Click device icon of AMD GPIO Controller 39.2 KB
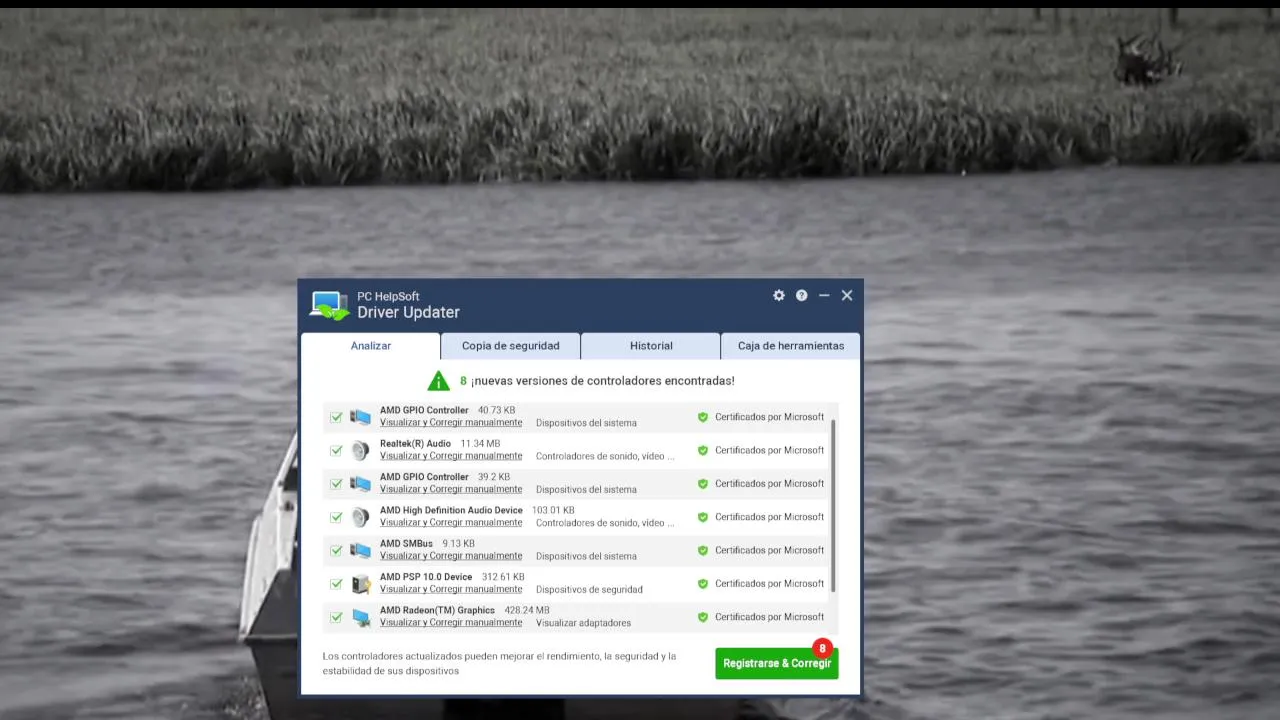Viewport: 1280px width, 720px height. [360, 484]
